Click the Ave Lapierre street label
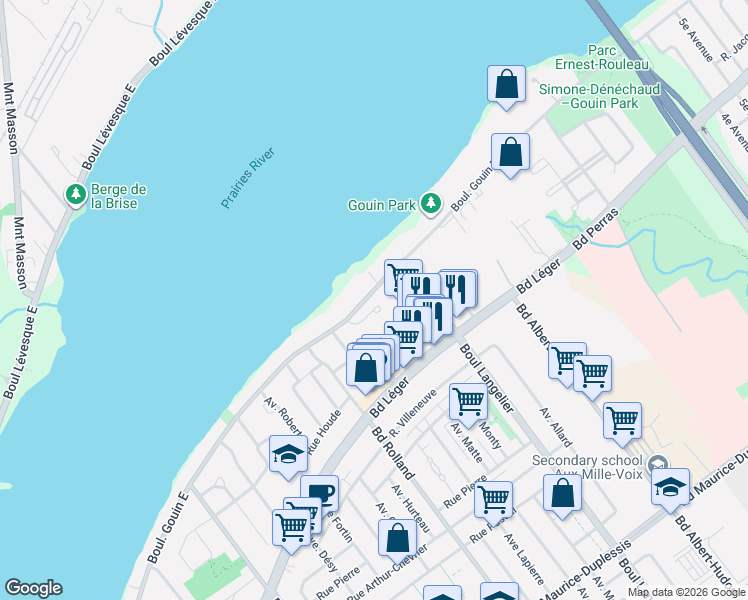The width and height of the screenshot is (748, 600). (x=524, y=559)
